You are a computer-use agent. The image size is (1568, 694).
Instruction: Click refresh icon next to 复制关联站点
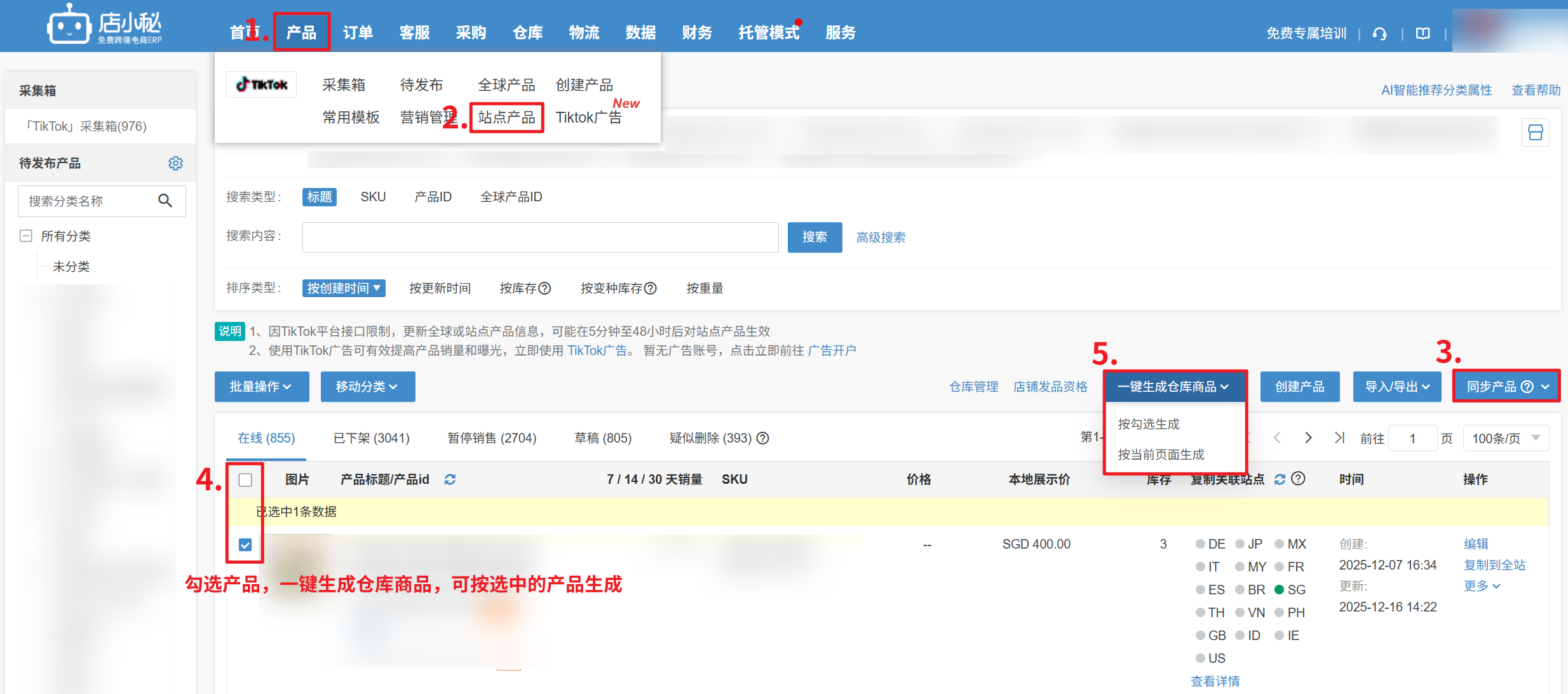pos(1280,479)
